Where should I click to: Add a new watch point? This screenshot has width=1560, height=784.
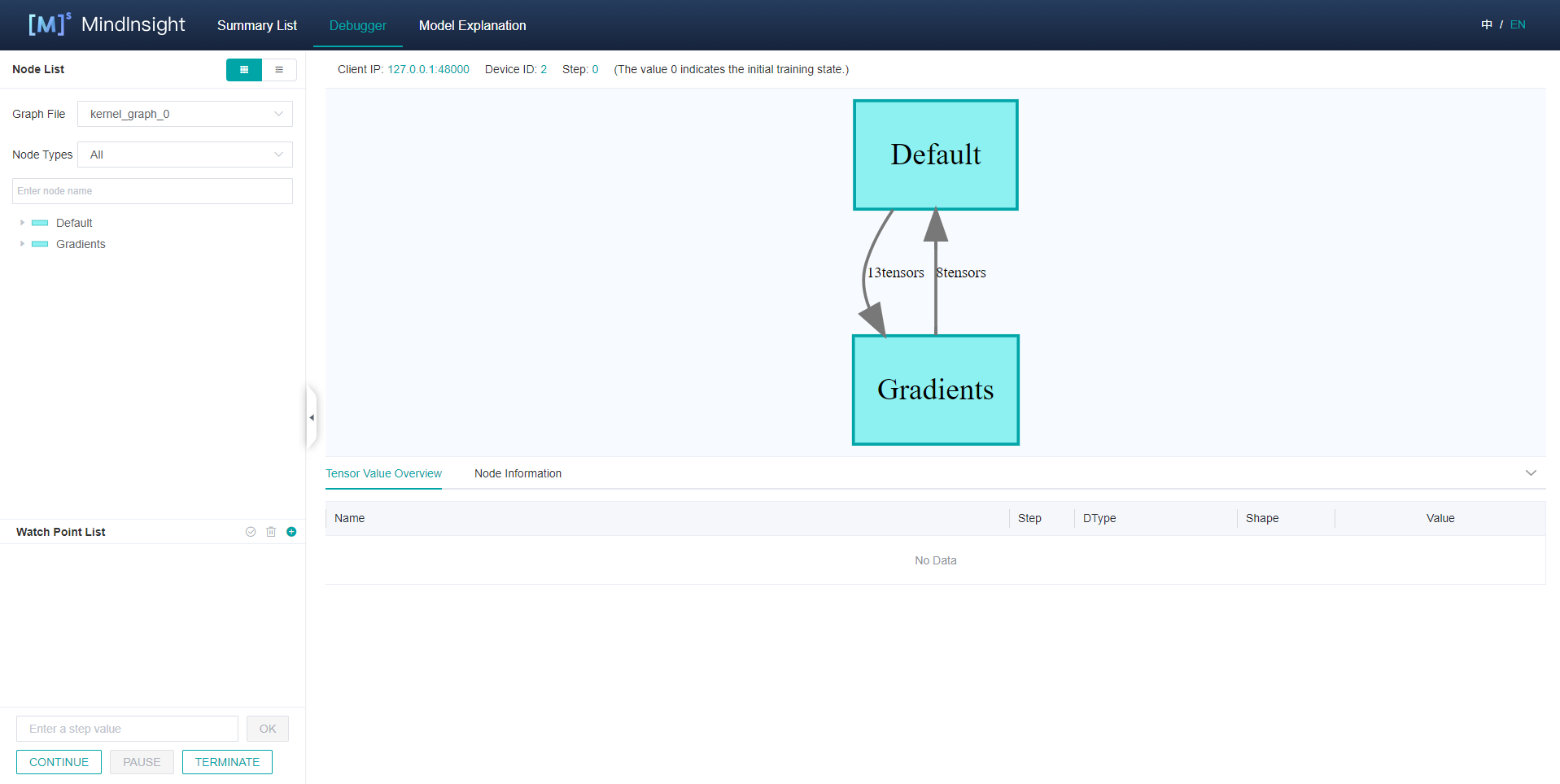tap(291, 532)
